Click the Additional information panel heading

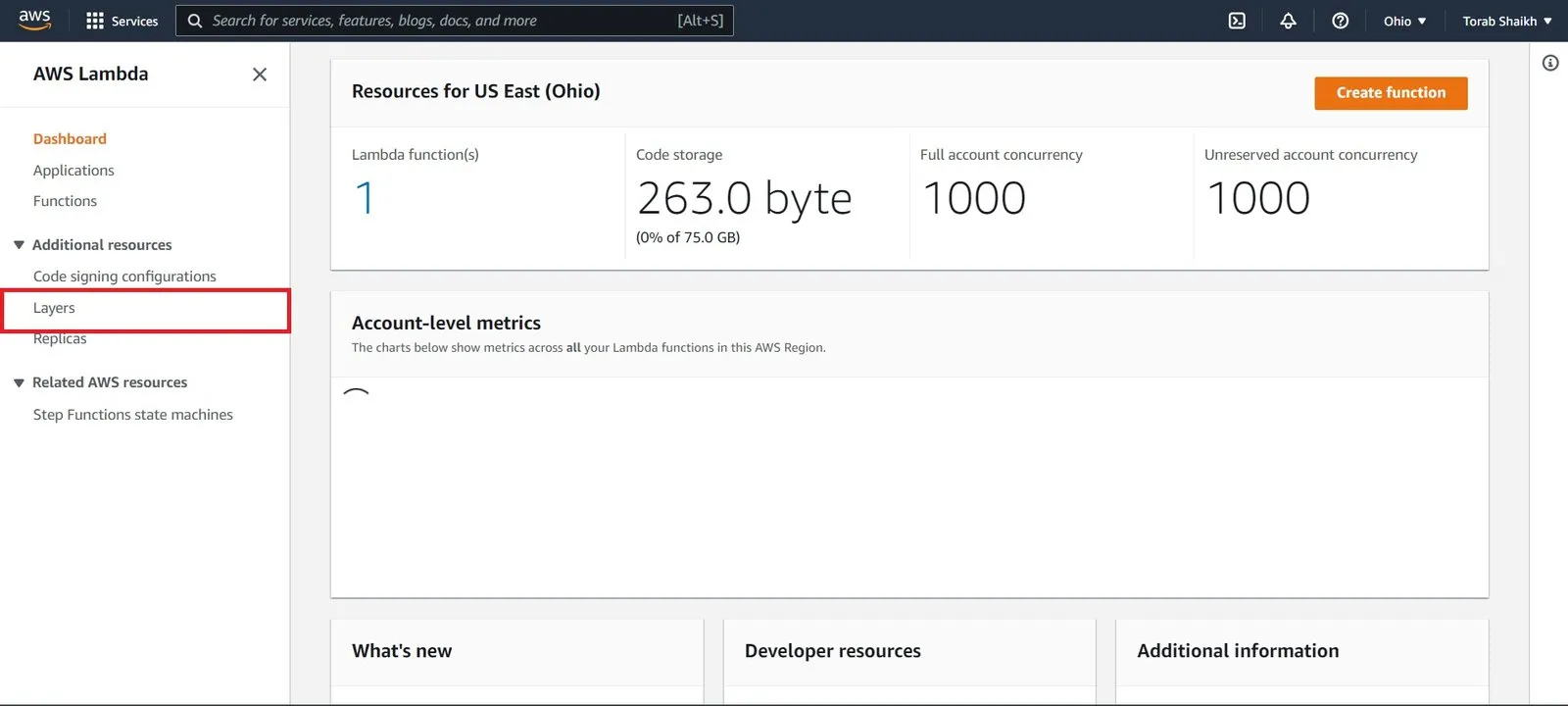point(1238,651)
